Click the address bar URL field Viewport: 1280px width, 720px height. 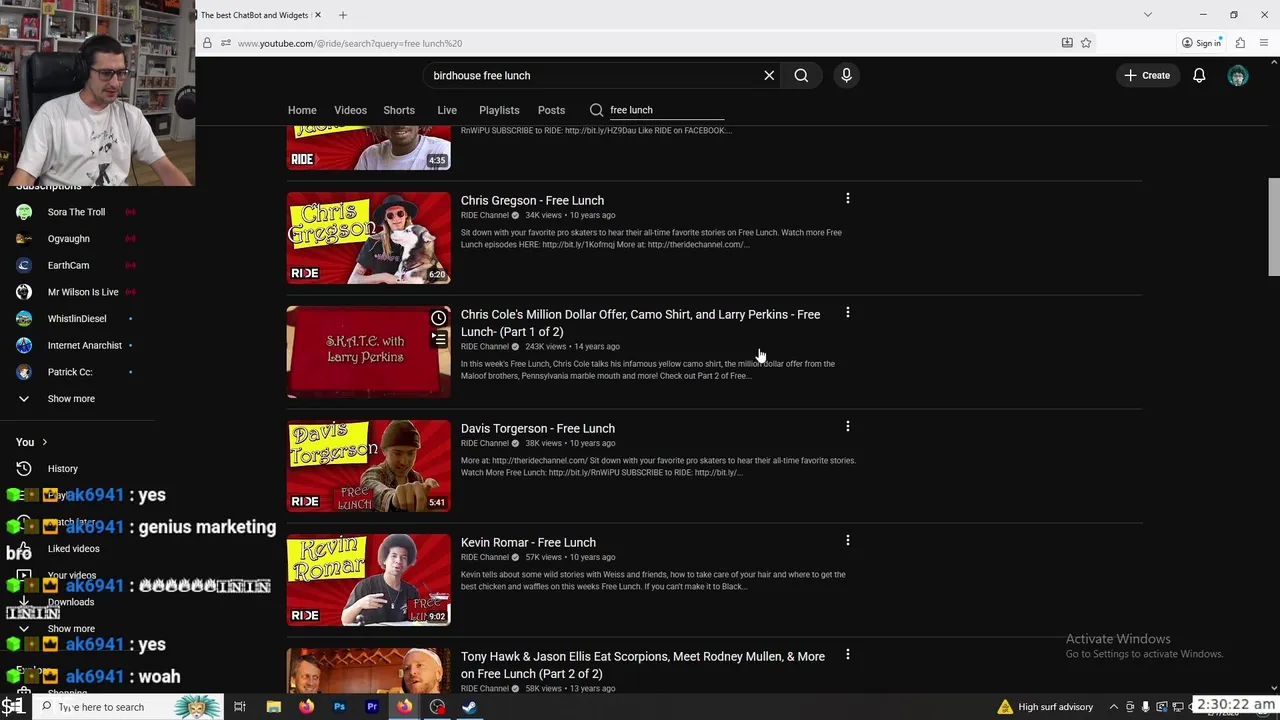(640, 43)
